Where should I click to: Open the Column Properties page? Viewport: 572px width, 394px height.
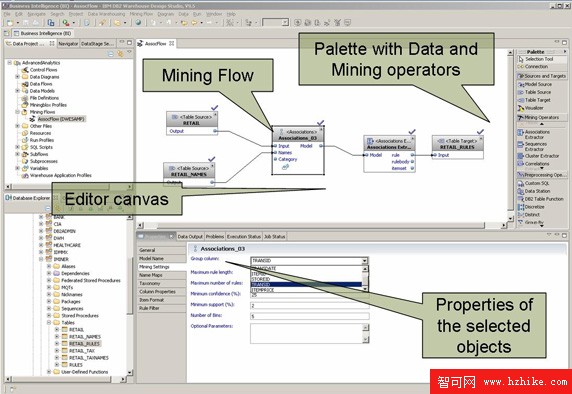coord(162,292)
